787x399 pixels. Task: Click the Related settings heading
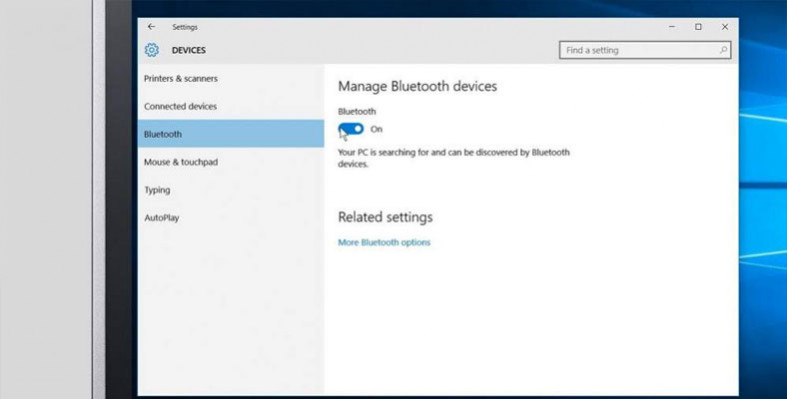coord(385,217)
